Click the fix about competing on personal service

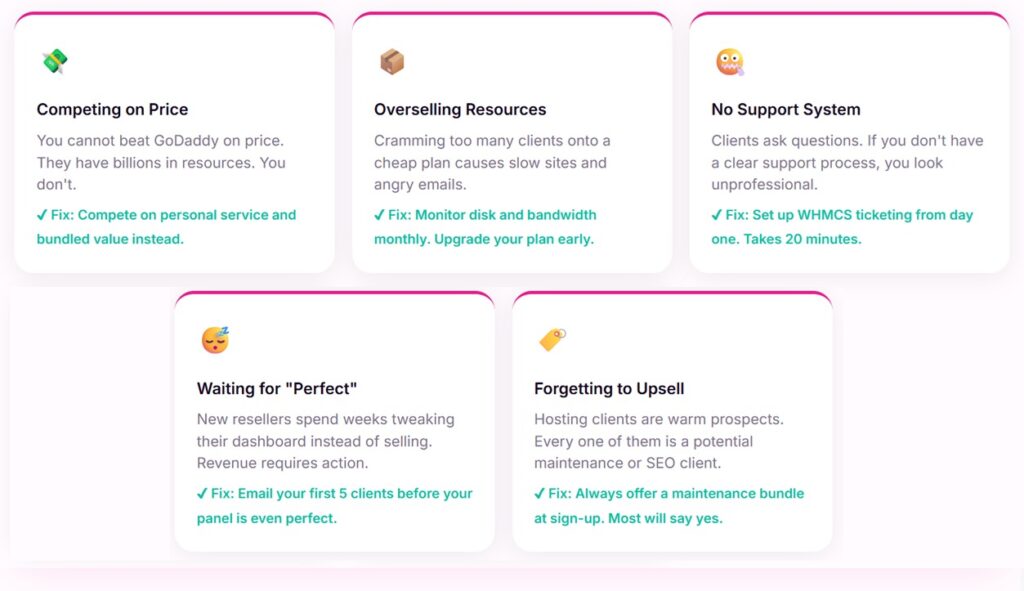click(x=166, y=227)
